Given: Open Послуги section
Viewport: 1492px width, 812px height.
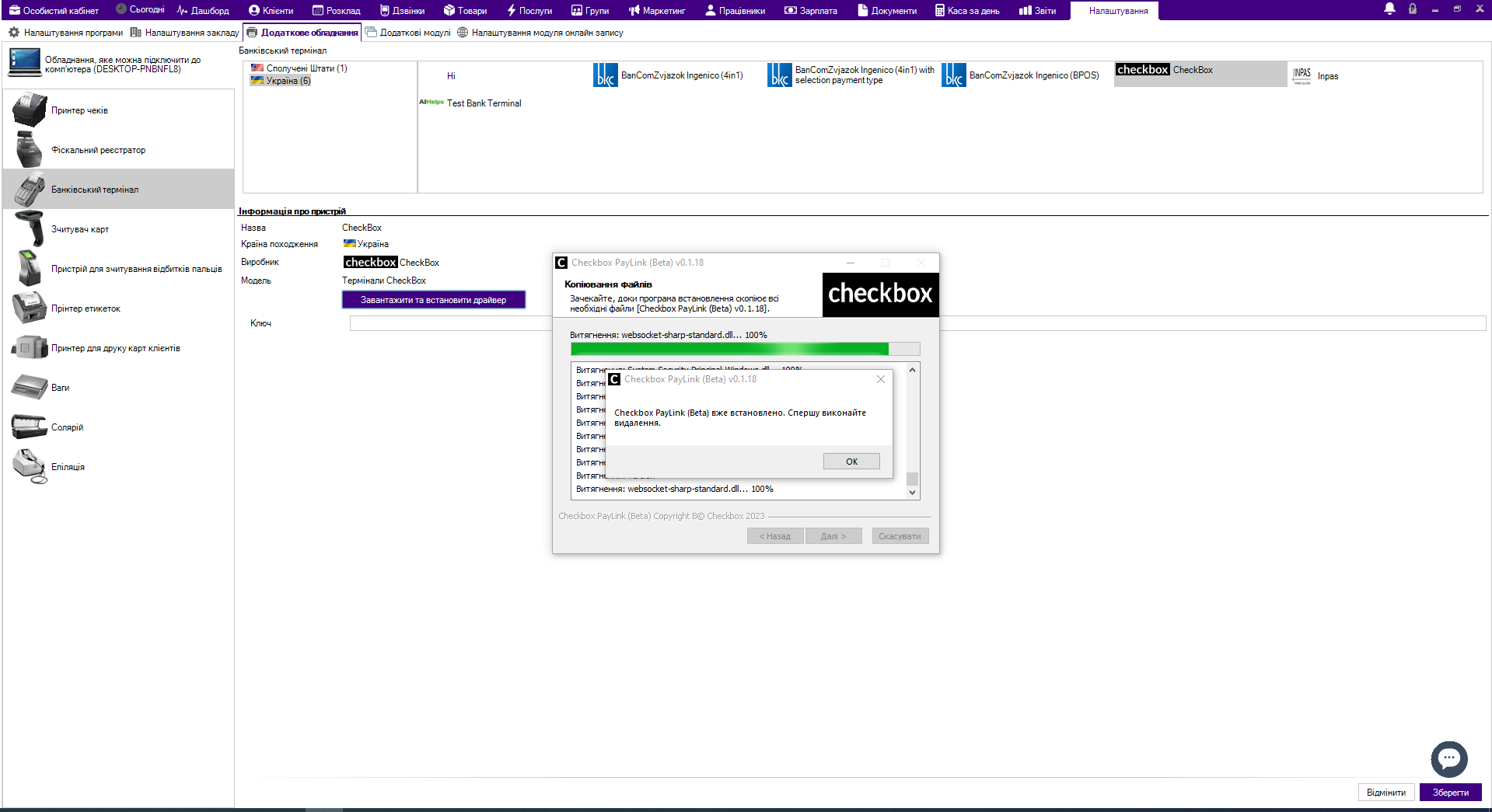Looking at the screenshot, I should pyautogui.click(x=529, y=10).
